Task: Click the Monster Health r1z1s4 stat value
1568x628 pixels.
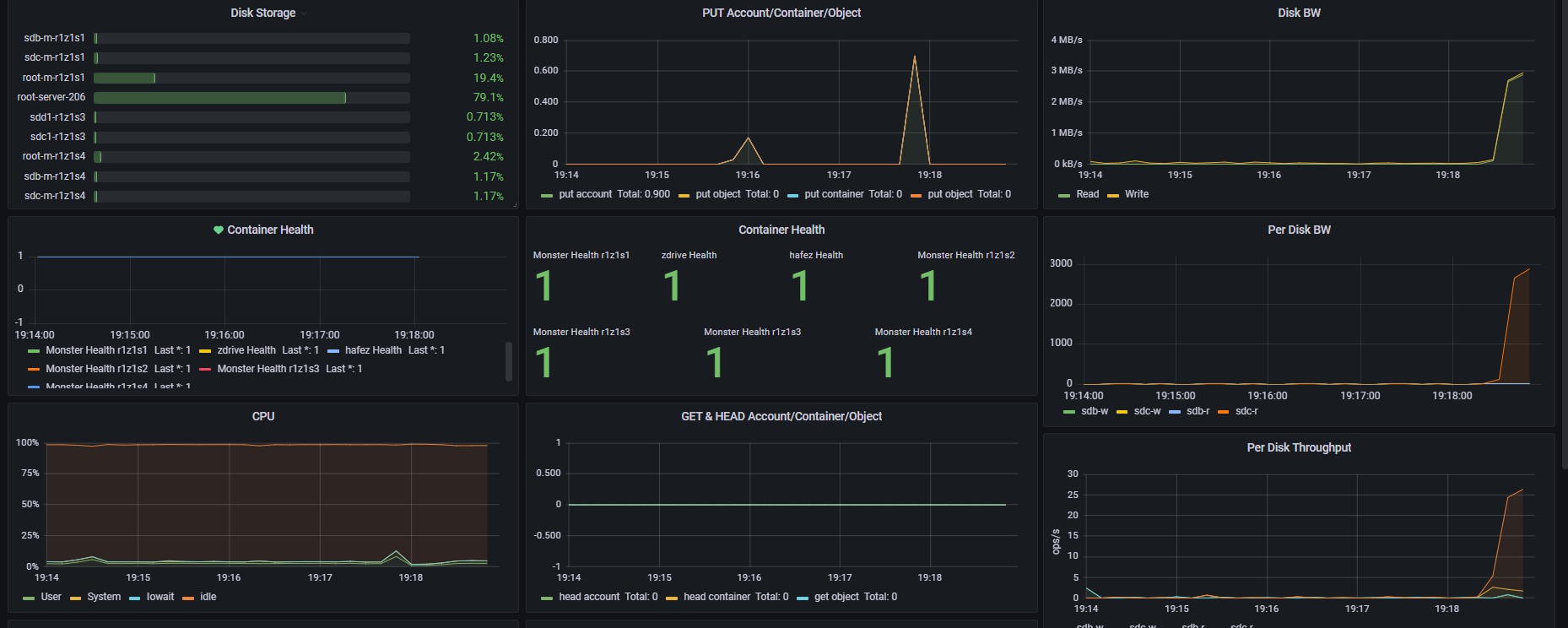Action: point(885,363)
